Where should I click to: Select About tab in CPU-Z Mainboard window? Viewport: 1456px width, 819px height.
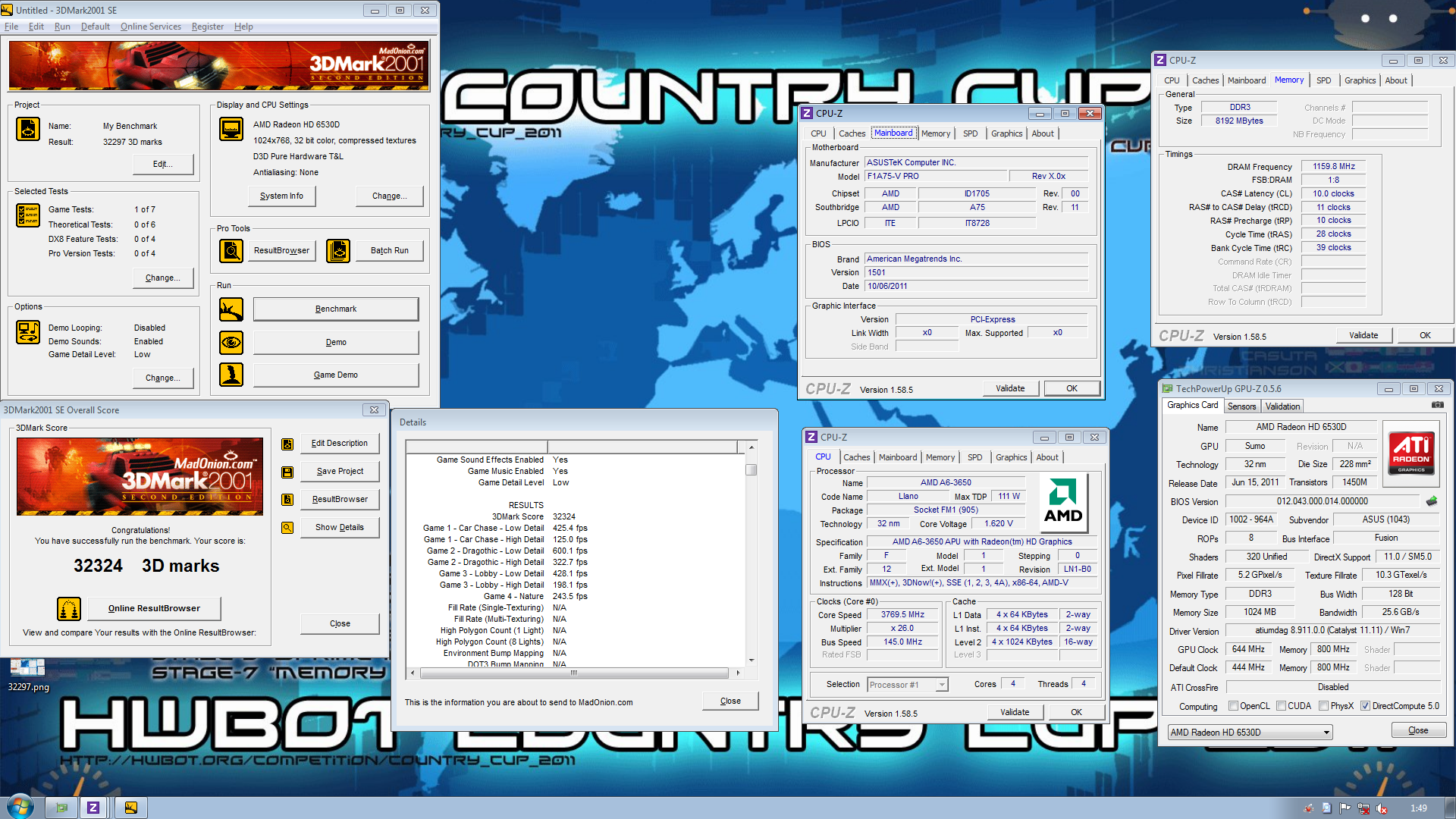[x=1043, y=133]
